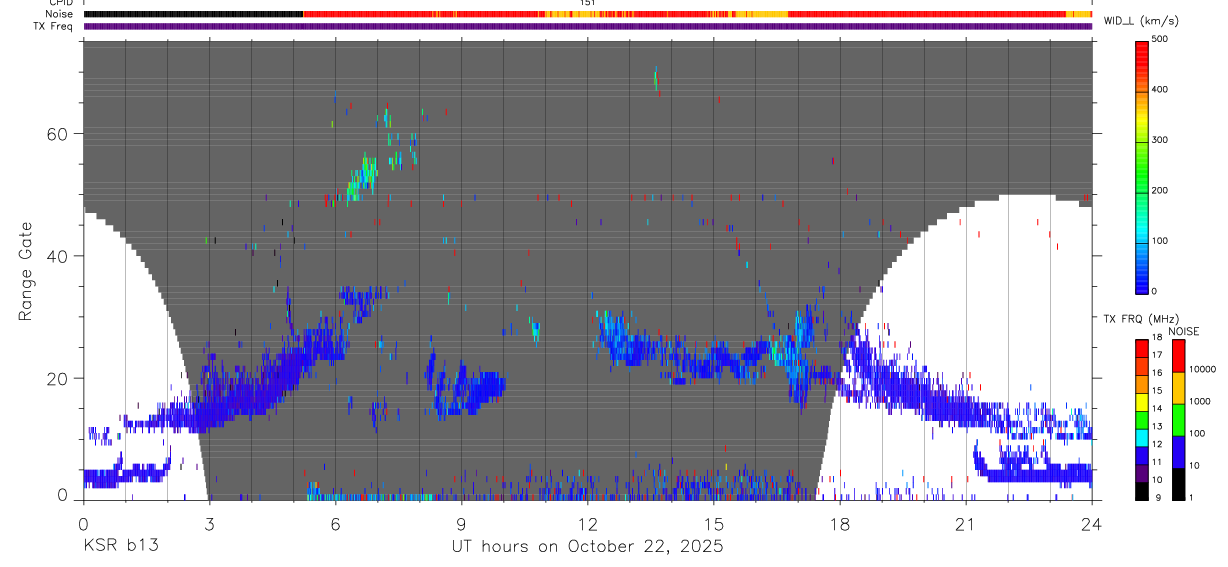Click the "Range Gate" y-axis label

27,271
